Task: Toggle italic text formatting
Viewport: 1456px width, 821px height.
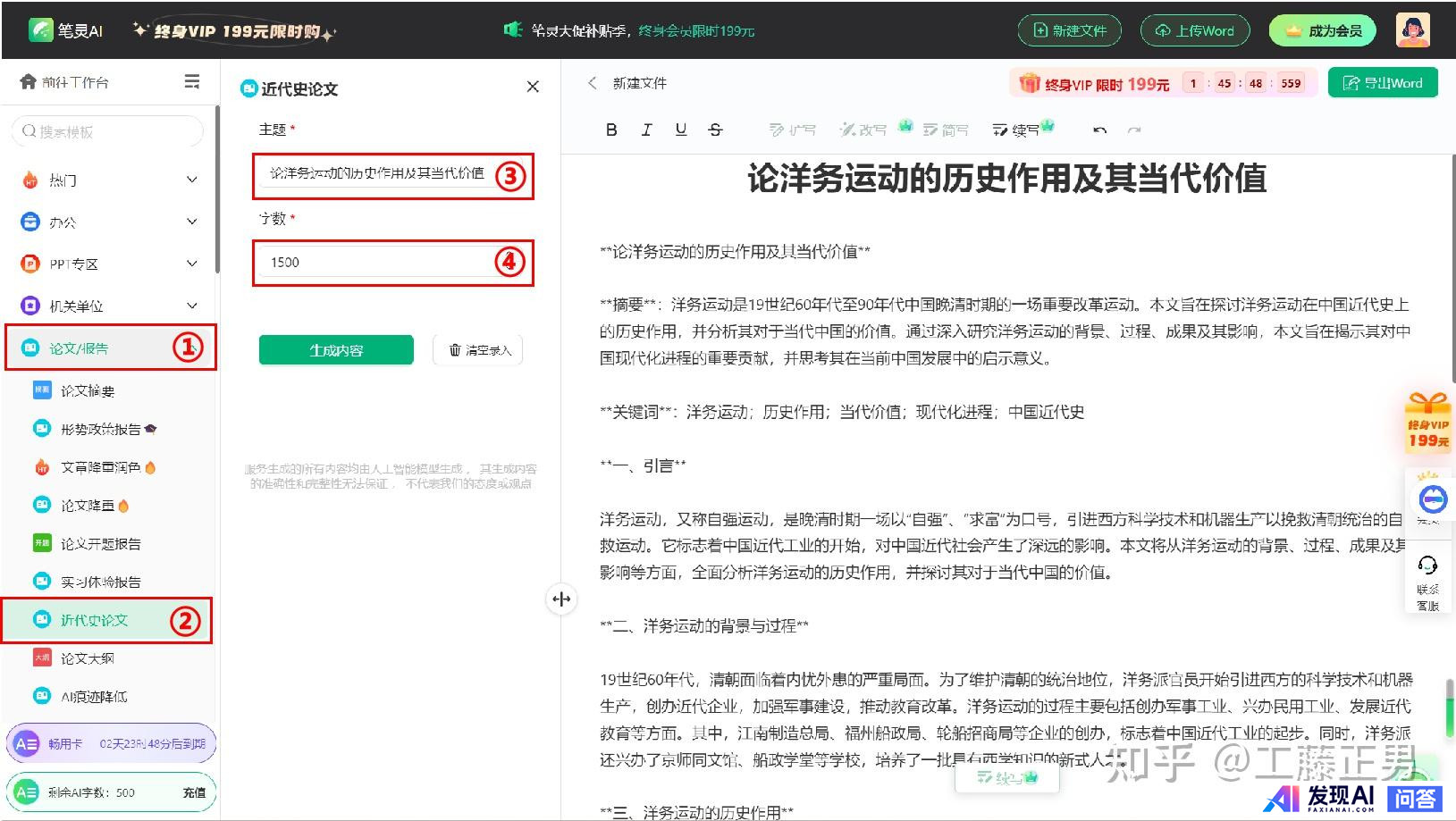Action: coord(646,130)
